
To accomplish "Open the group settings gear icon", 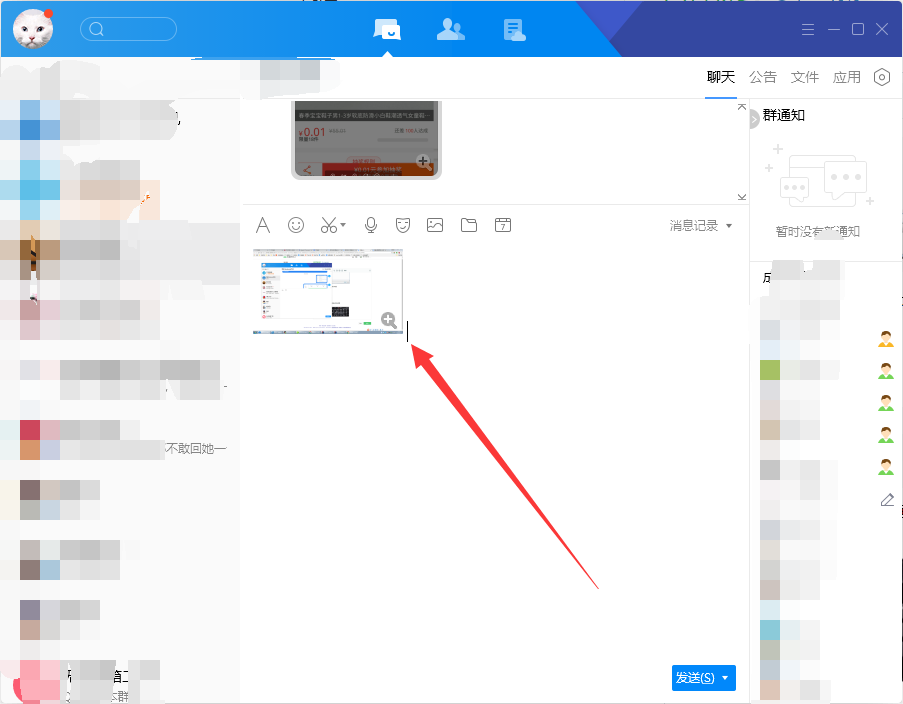I will (x=881, y=77).
